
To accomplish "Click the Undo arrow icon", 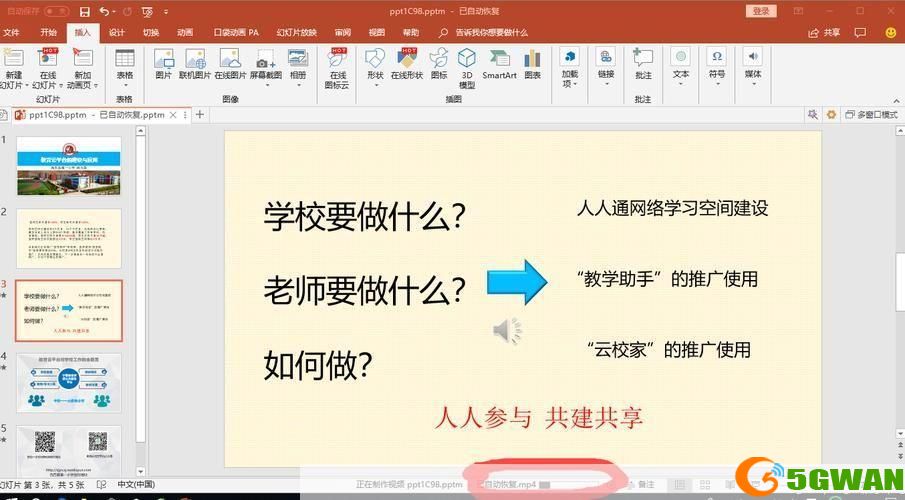I will pos(104,12).
